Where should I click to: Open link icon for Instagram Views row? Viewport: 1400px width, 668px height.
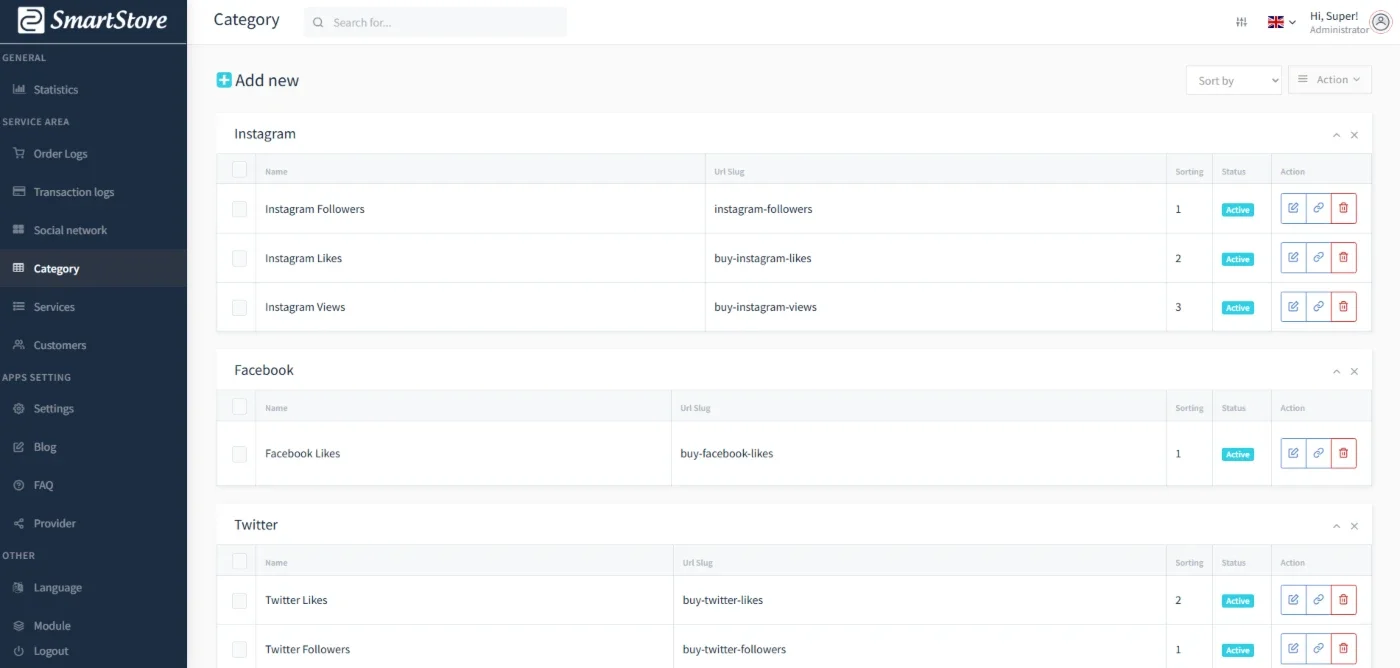point(1318,306)
